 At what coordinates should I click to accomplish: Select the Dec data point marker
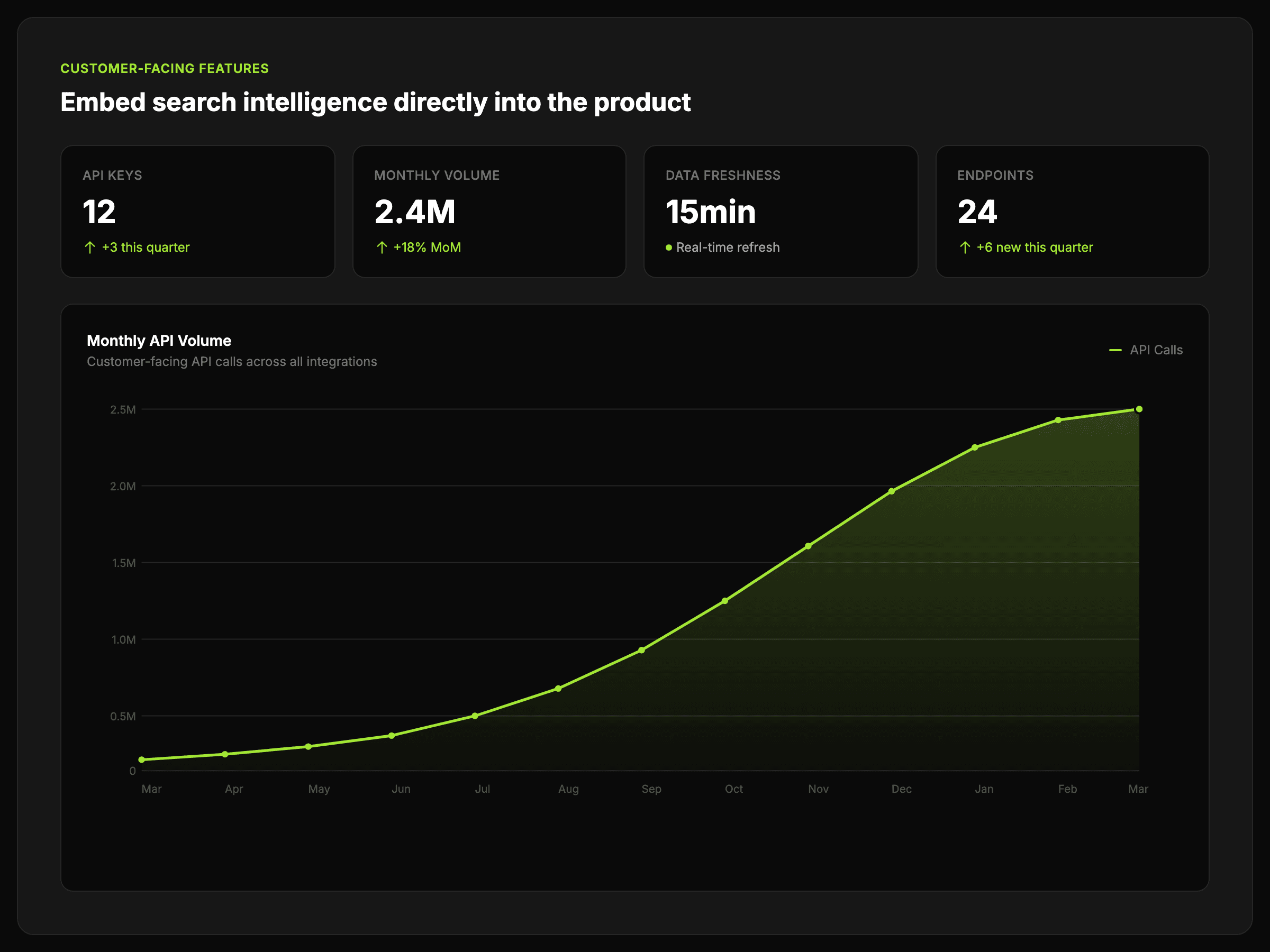[x=892, y=491]
